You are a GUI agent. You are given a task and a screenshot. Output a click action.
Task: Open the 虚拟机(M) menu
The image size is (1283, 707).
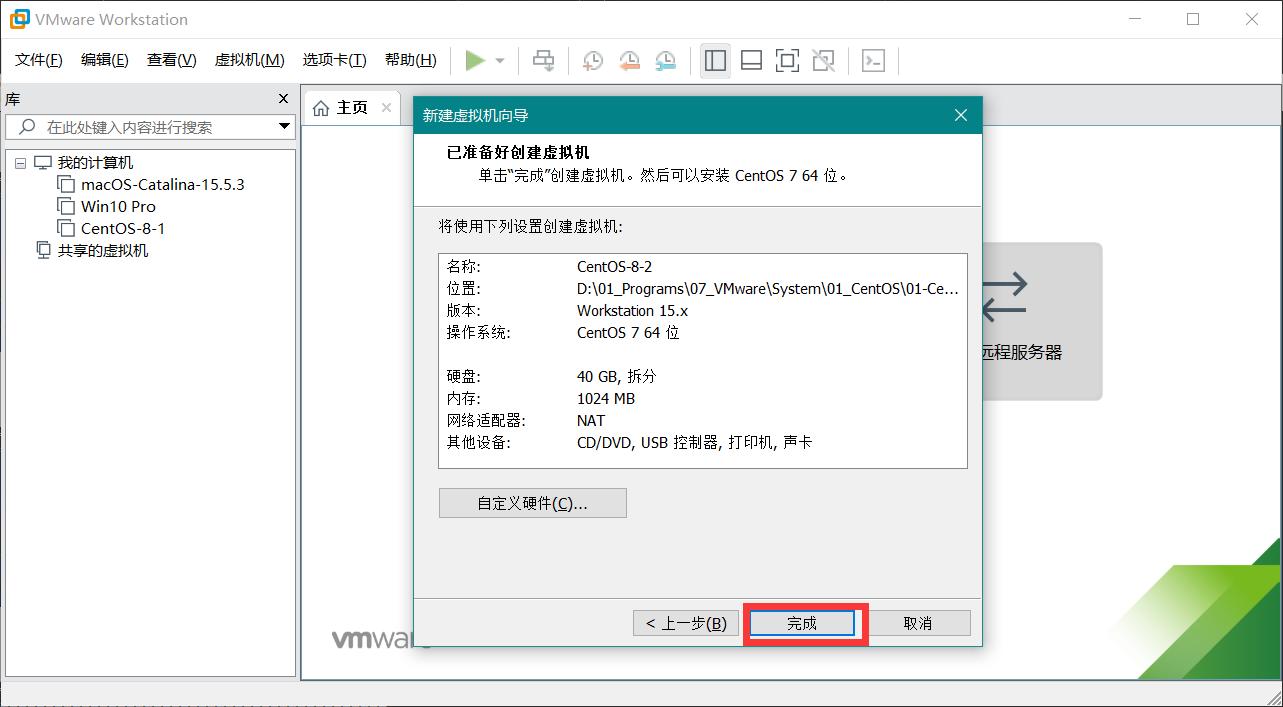[249, 60]
